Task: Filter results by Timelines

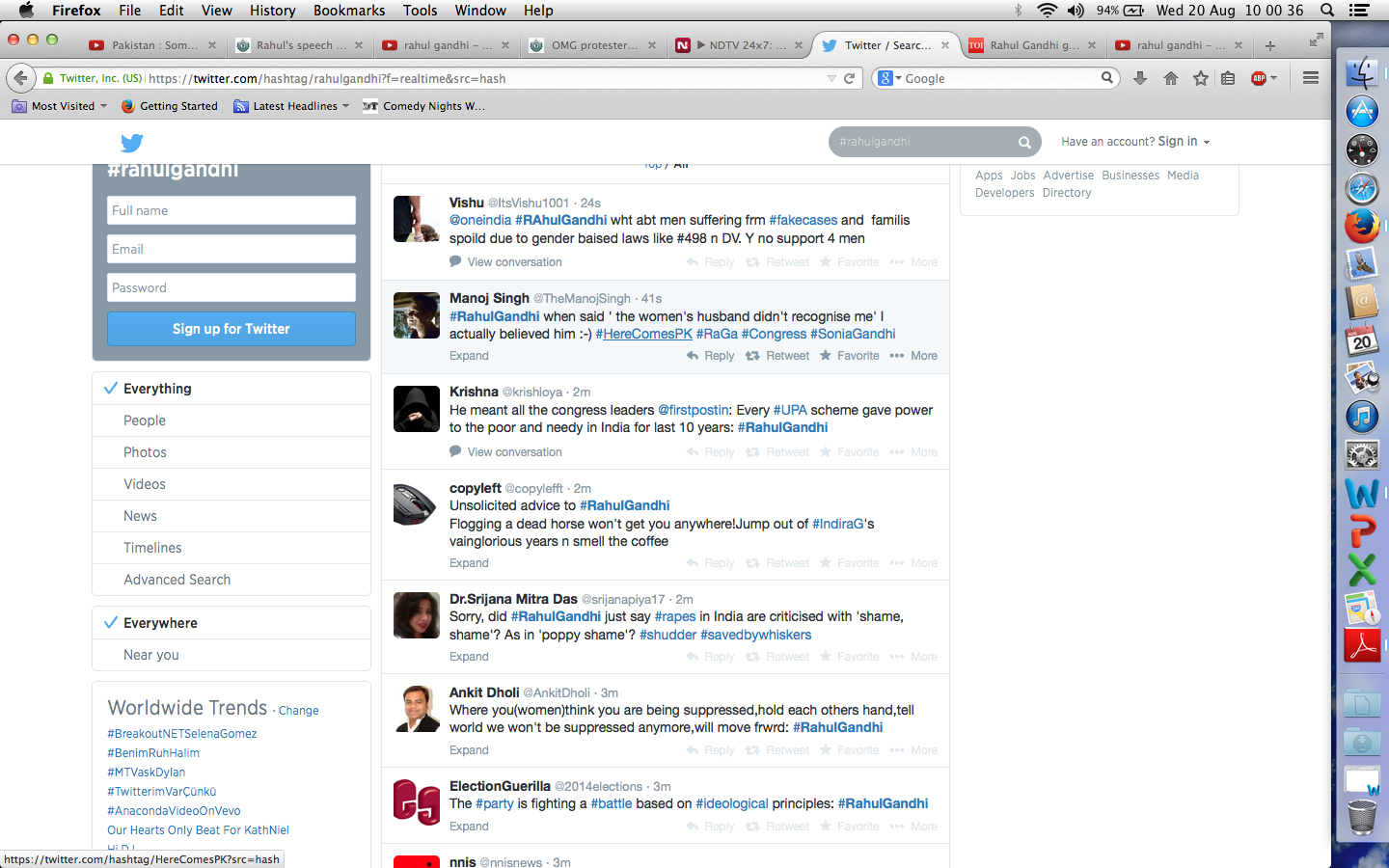Action: click(x=231, y=548)
